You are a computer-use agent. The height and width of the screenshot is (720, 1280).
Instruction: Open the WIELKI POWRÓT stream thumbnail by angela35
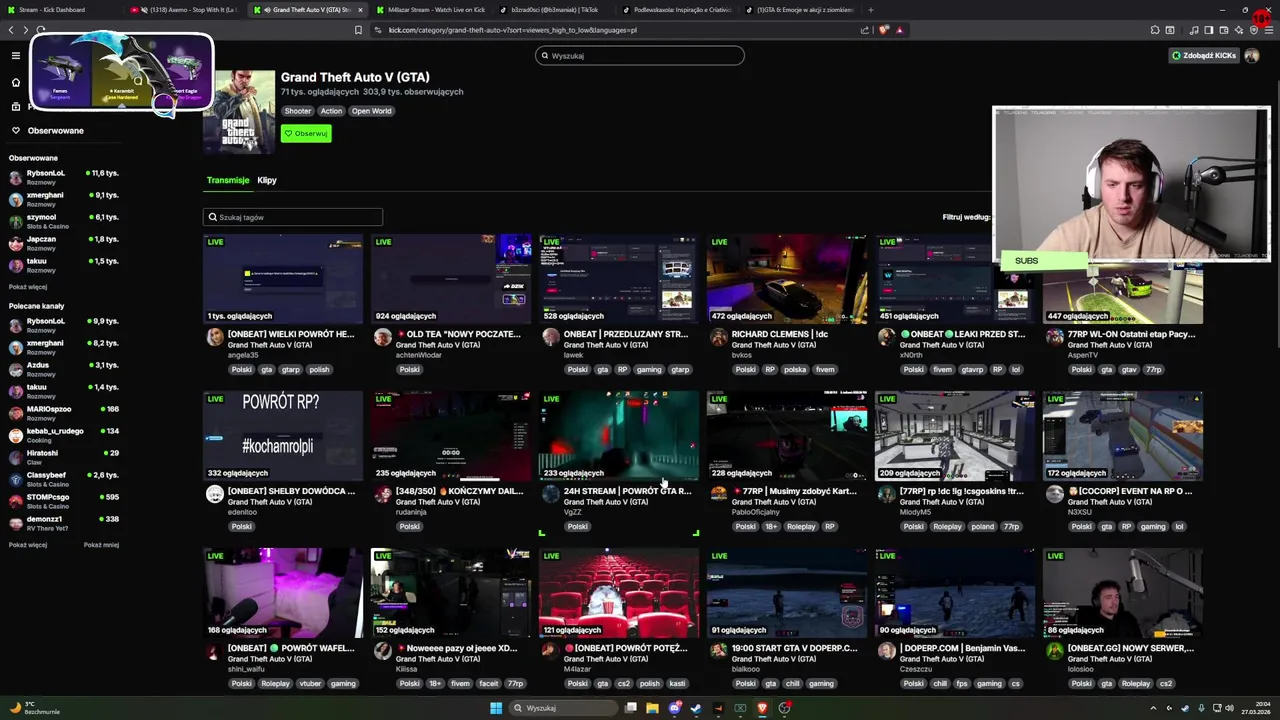283,279
